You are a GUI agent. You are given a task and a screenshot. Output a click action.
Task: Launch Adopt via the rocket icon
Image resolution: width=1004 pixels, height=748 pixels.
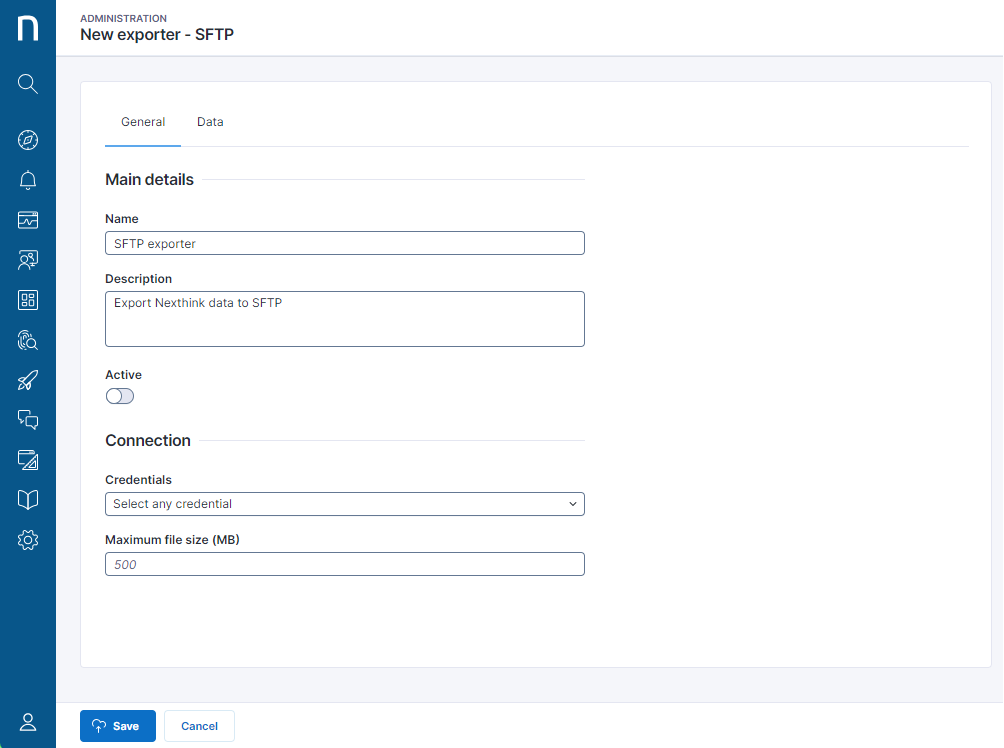(27, 380)
